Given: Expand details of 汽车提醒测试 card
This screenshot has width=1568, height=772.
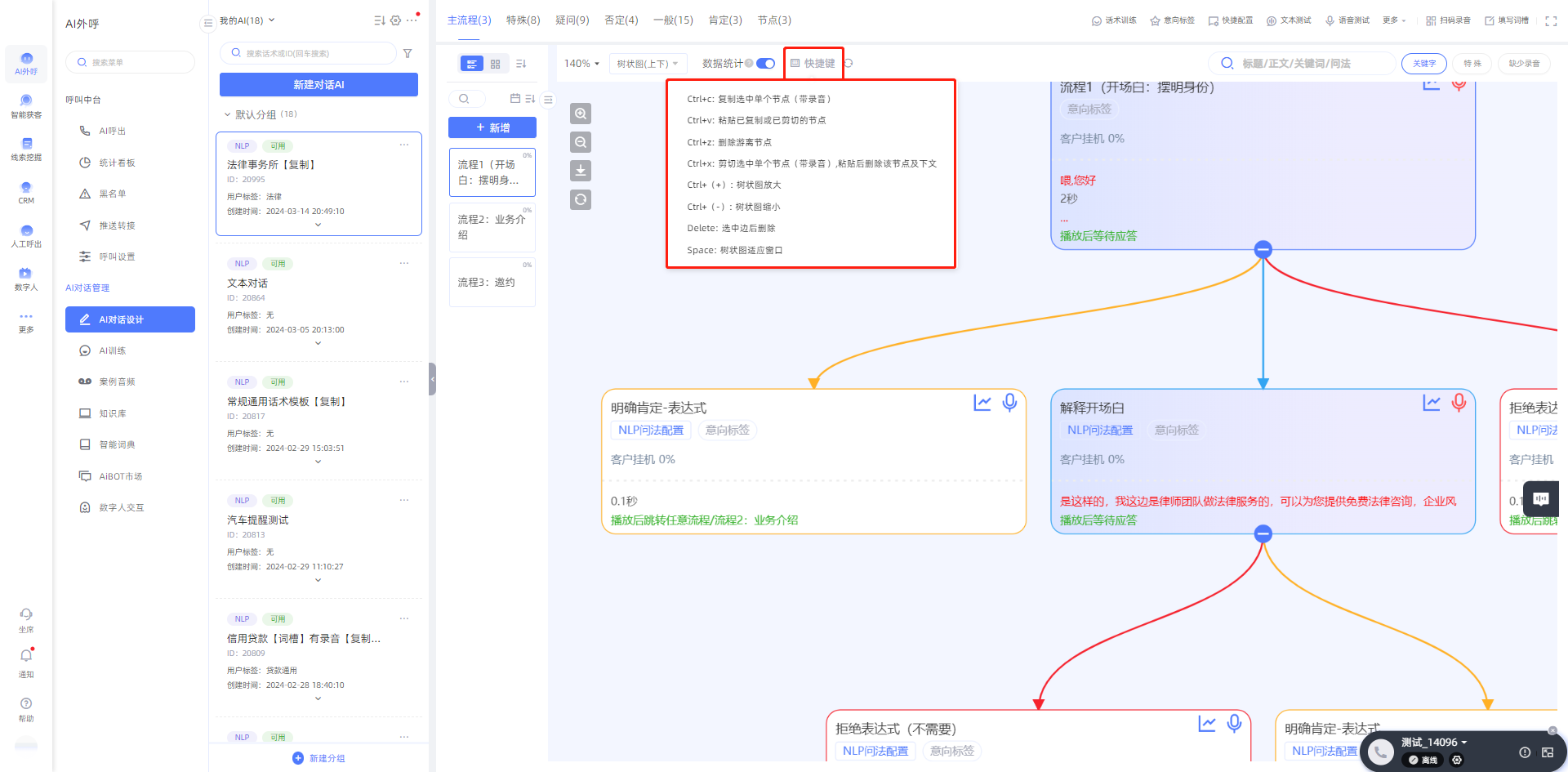Looking at the screenshot, I should coord(318,580).
